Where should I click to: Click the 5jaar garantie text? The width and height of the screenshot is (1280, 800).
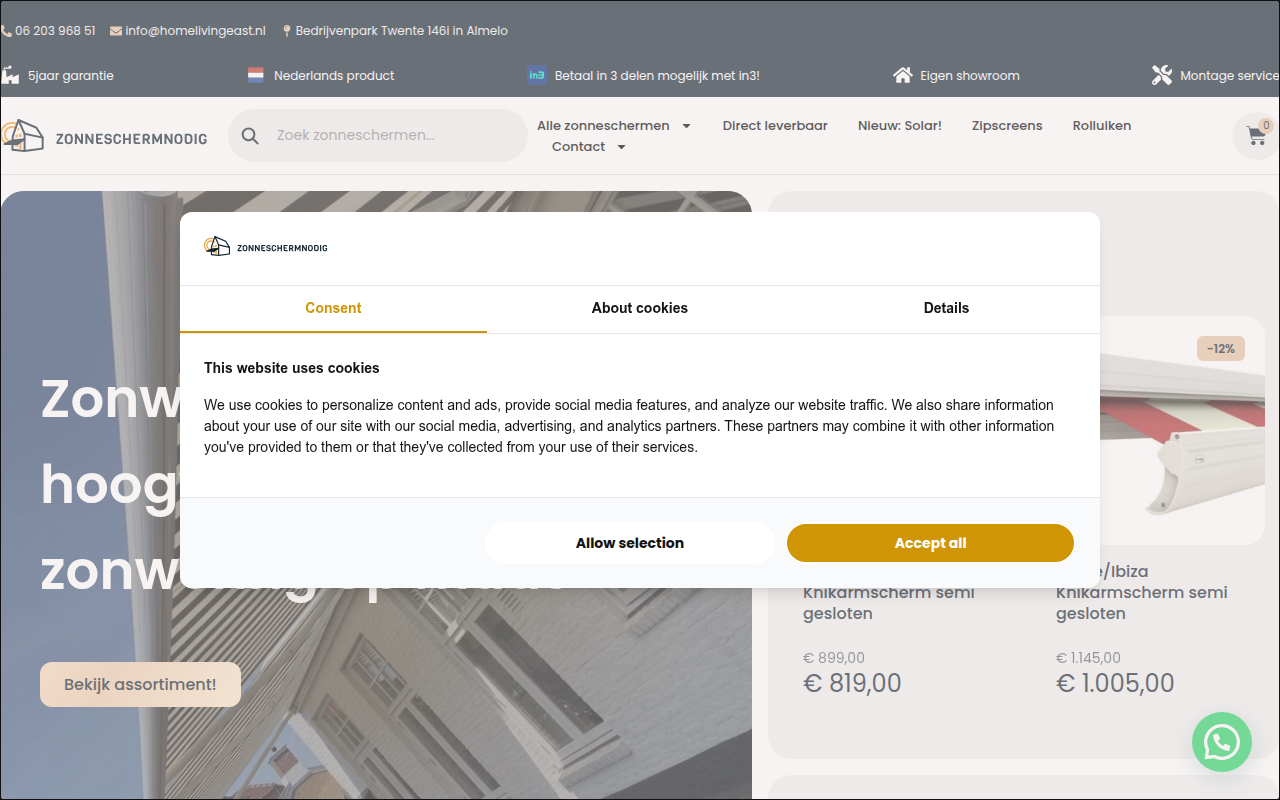(x=71, y=76)
